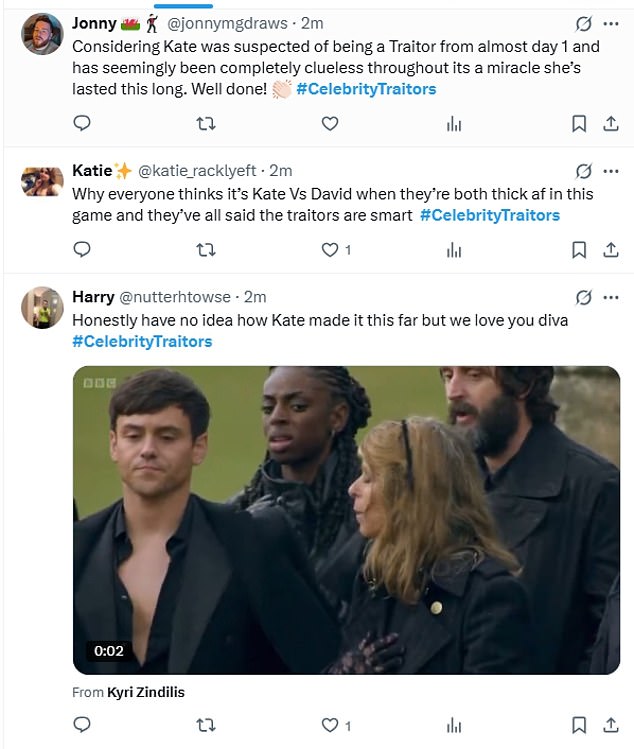
Task: Open more options on Katie's tweet
Action: [x=612, y=170]
